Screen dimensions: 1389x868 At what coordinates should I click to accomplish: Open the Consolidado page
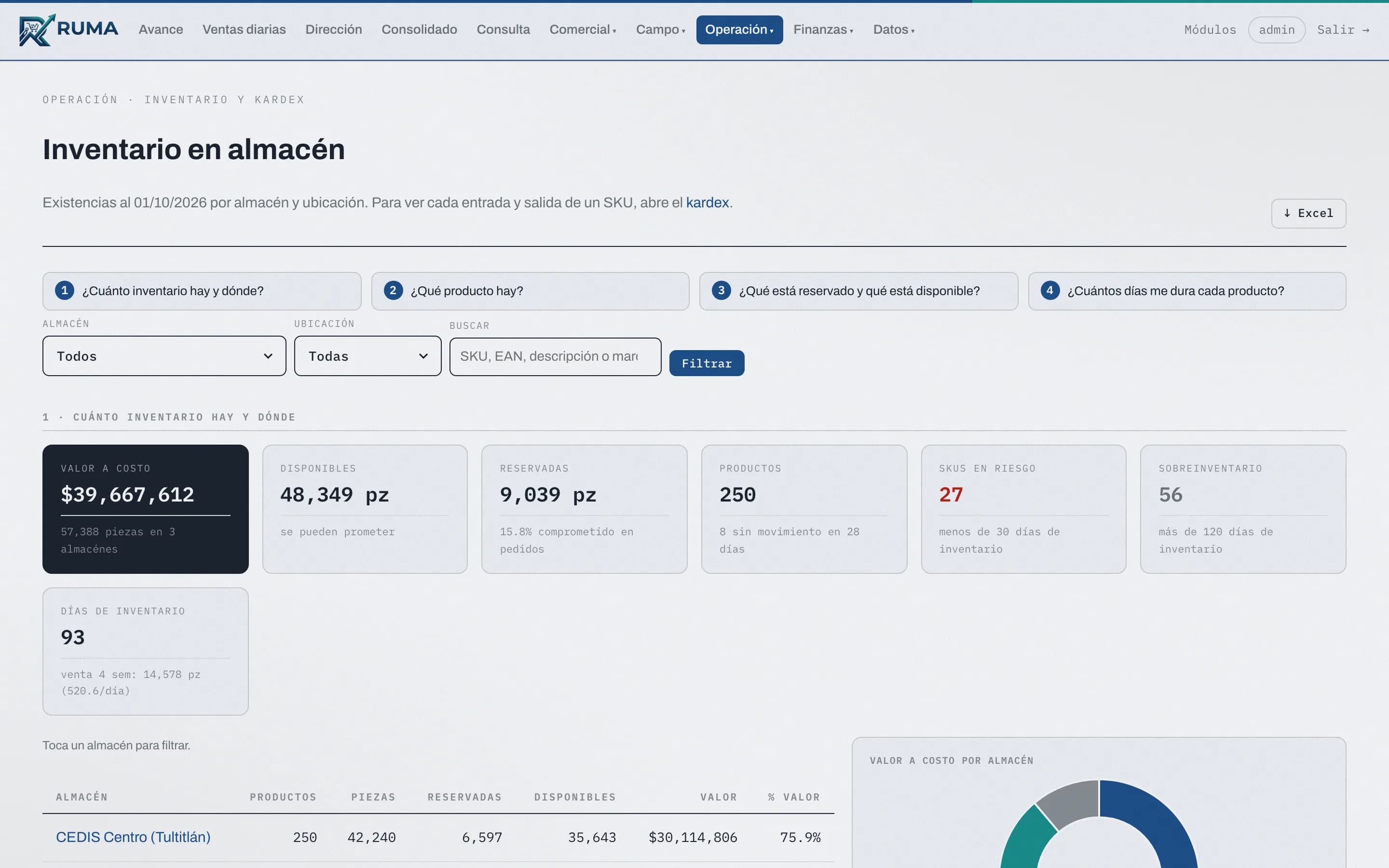pyautogui.click(x=419, y=30)
